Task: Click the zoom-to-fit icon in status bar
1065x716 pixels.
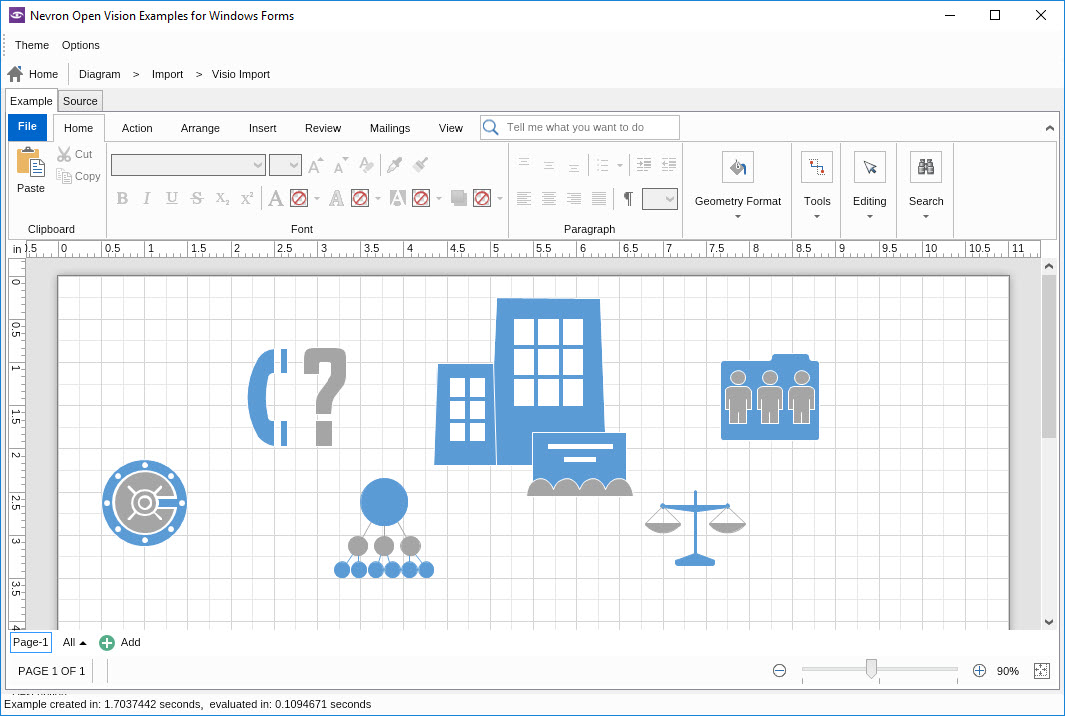Action: click(1041, 671)
